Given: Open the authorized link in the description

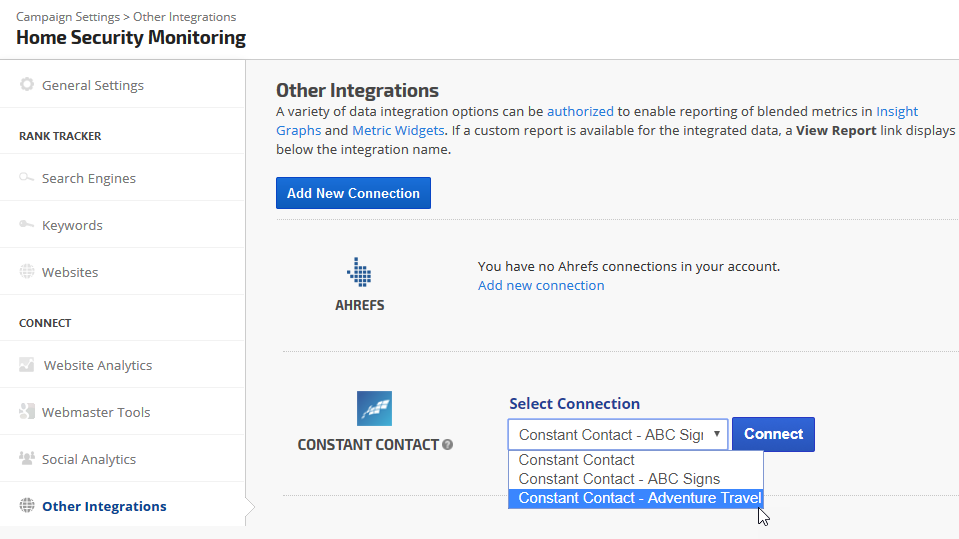Looking at the screenshot, I should [580, 111].
